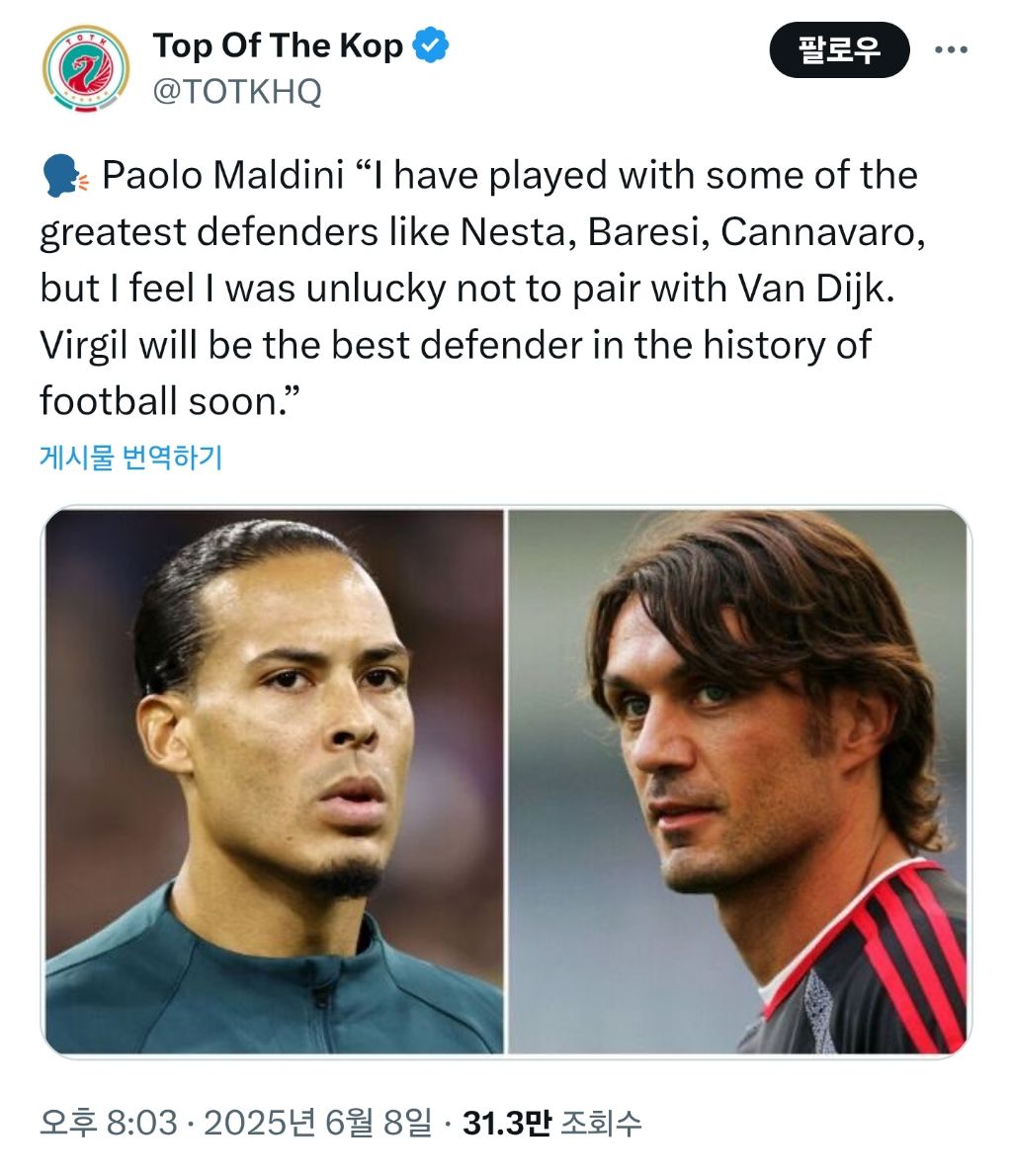Click the word Cannavaro in the post
Image resolution: width=1012 pixels, height=1176 pixels.
coord(823,232)
